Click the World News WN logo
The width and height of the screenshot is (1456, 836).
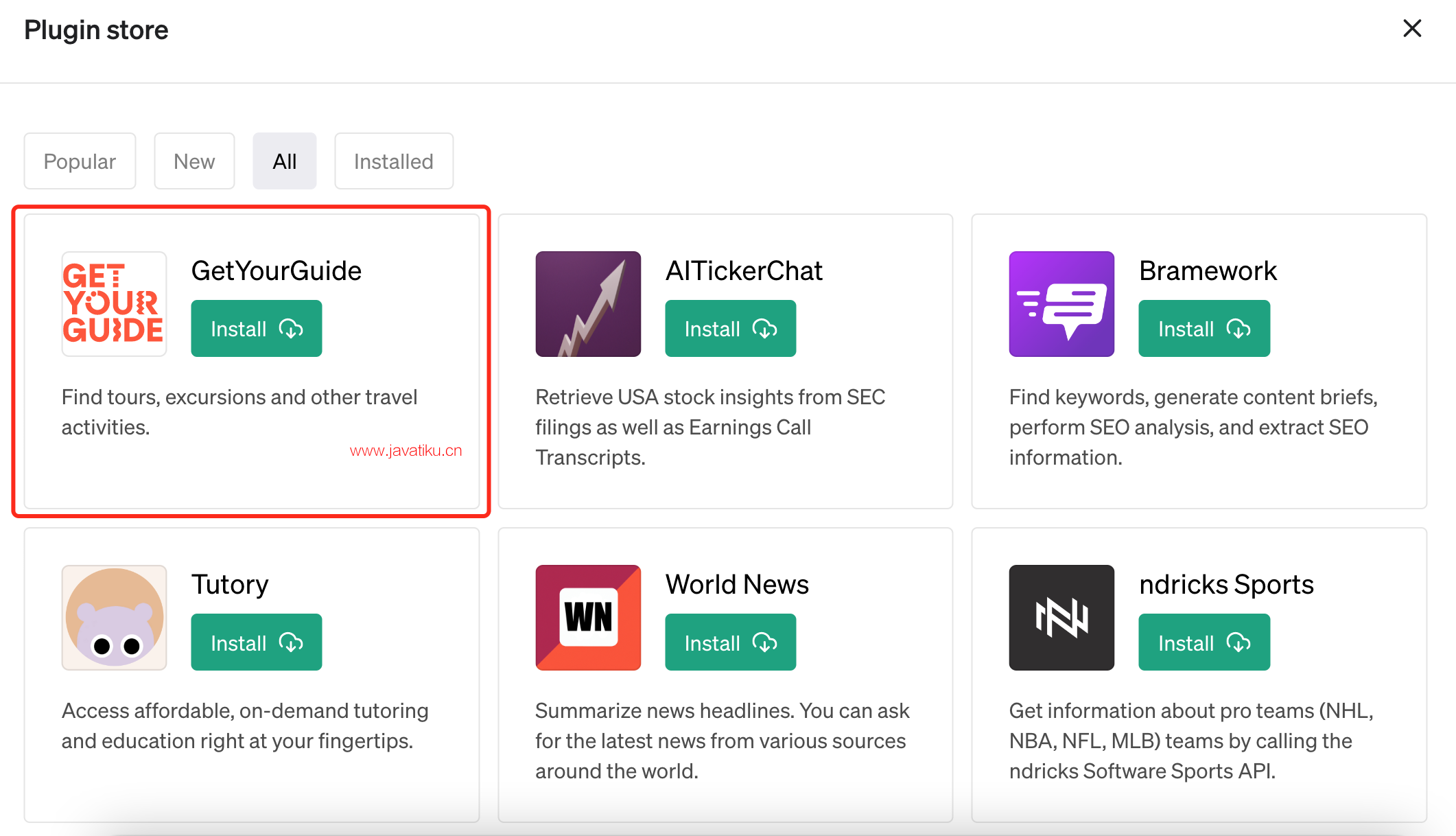pos(588,618)
